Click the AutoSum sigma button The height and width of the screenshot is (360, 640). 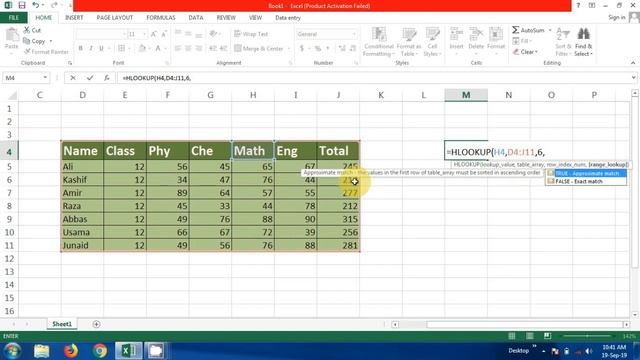click(x=529, y=30)
